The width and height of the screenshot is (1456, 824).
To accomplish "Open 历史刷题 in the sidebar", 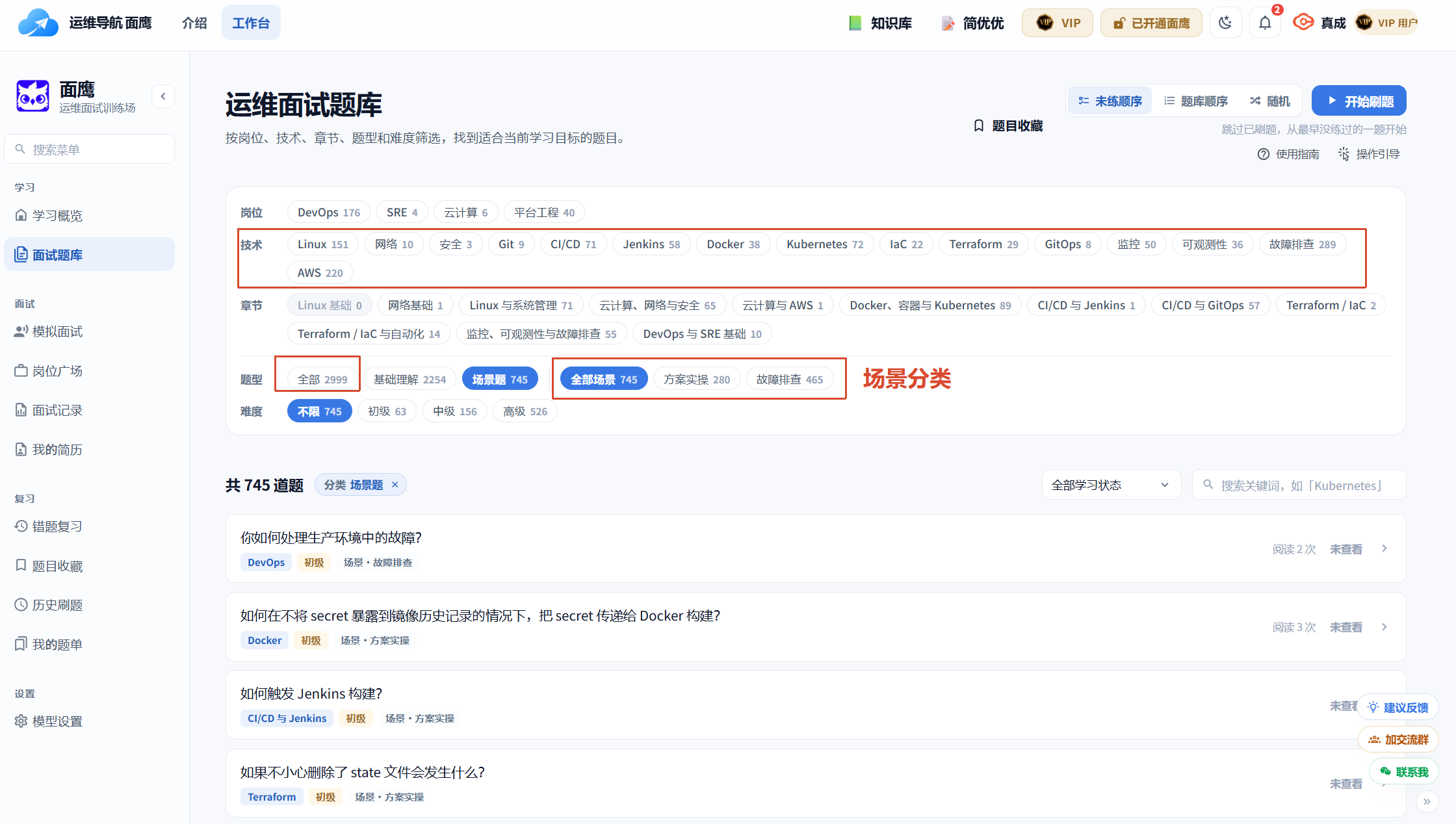I will click(x=89, y=605).
